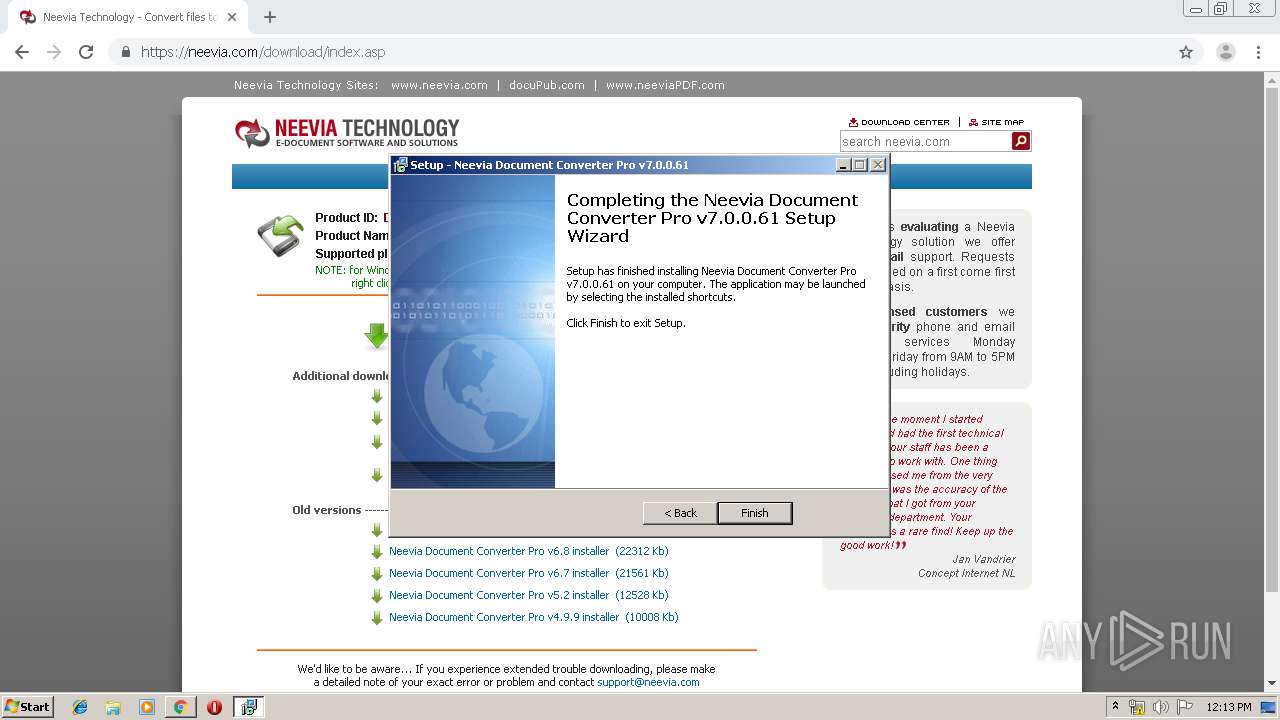Image resolution: width=1280 pixels, height=720 pixels.
Task: Click green arrow beside v4.9.9 installer
Action: tap(377, 618)
